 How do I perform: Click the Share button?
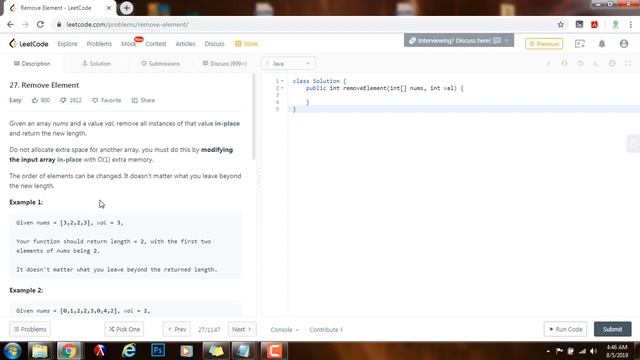click(143, 100)
